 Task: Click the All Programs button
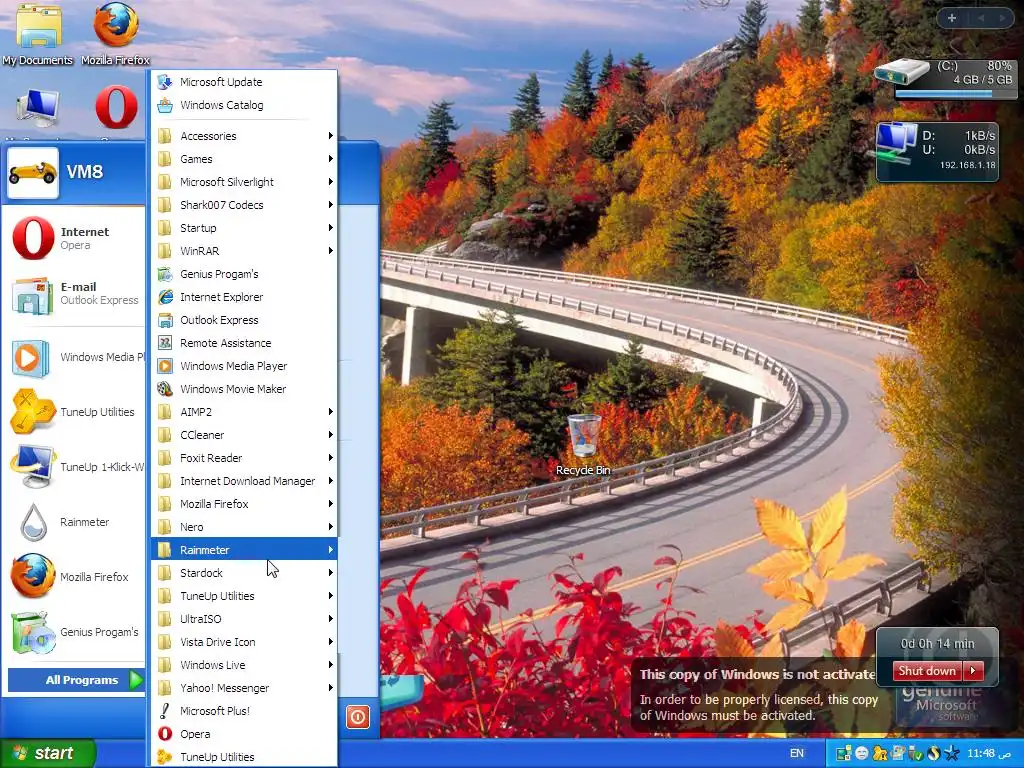tap(76, 680)
